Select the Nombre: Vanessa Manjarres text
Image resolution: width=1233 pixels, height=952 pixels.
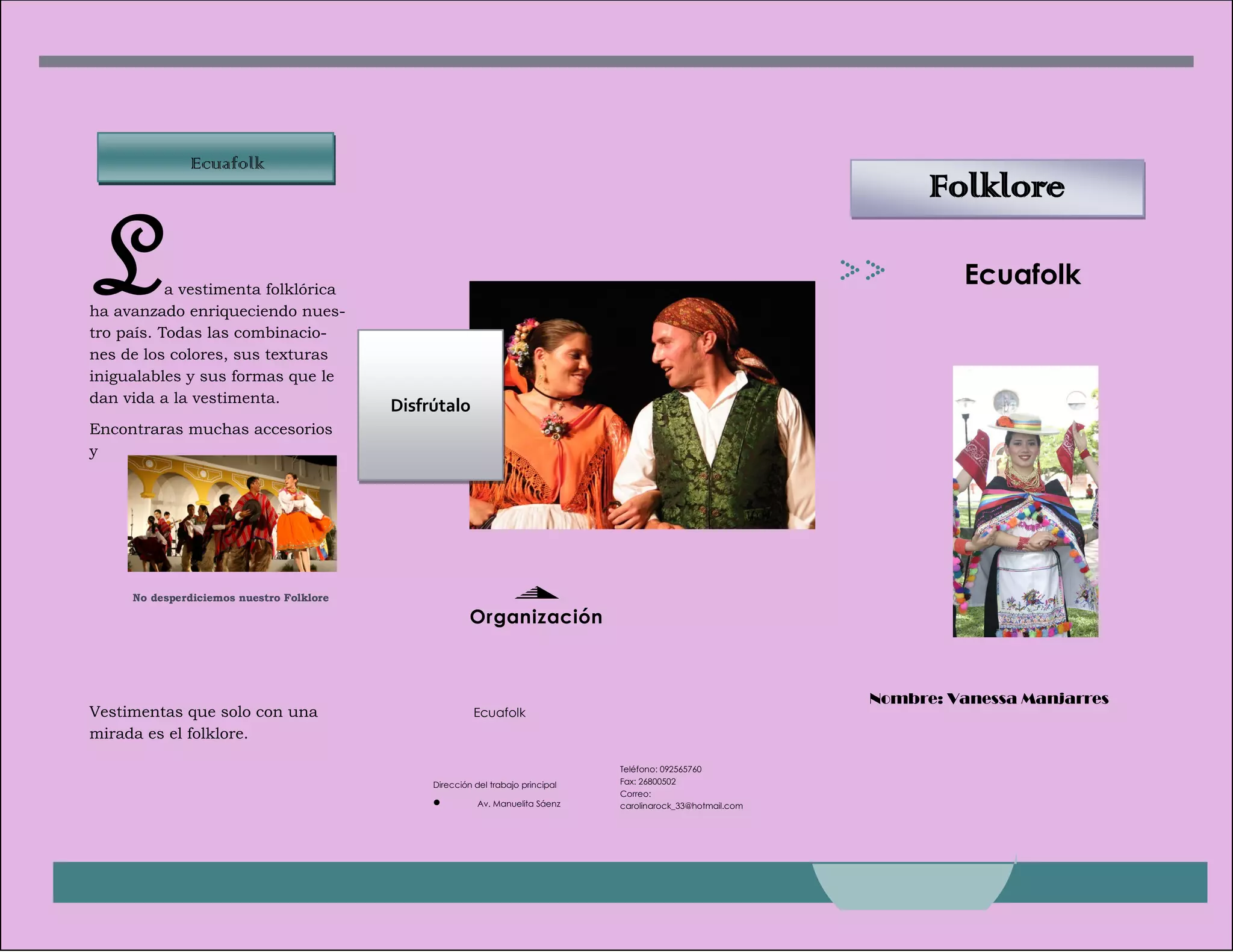989,699
